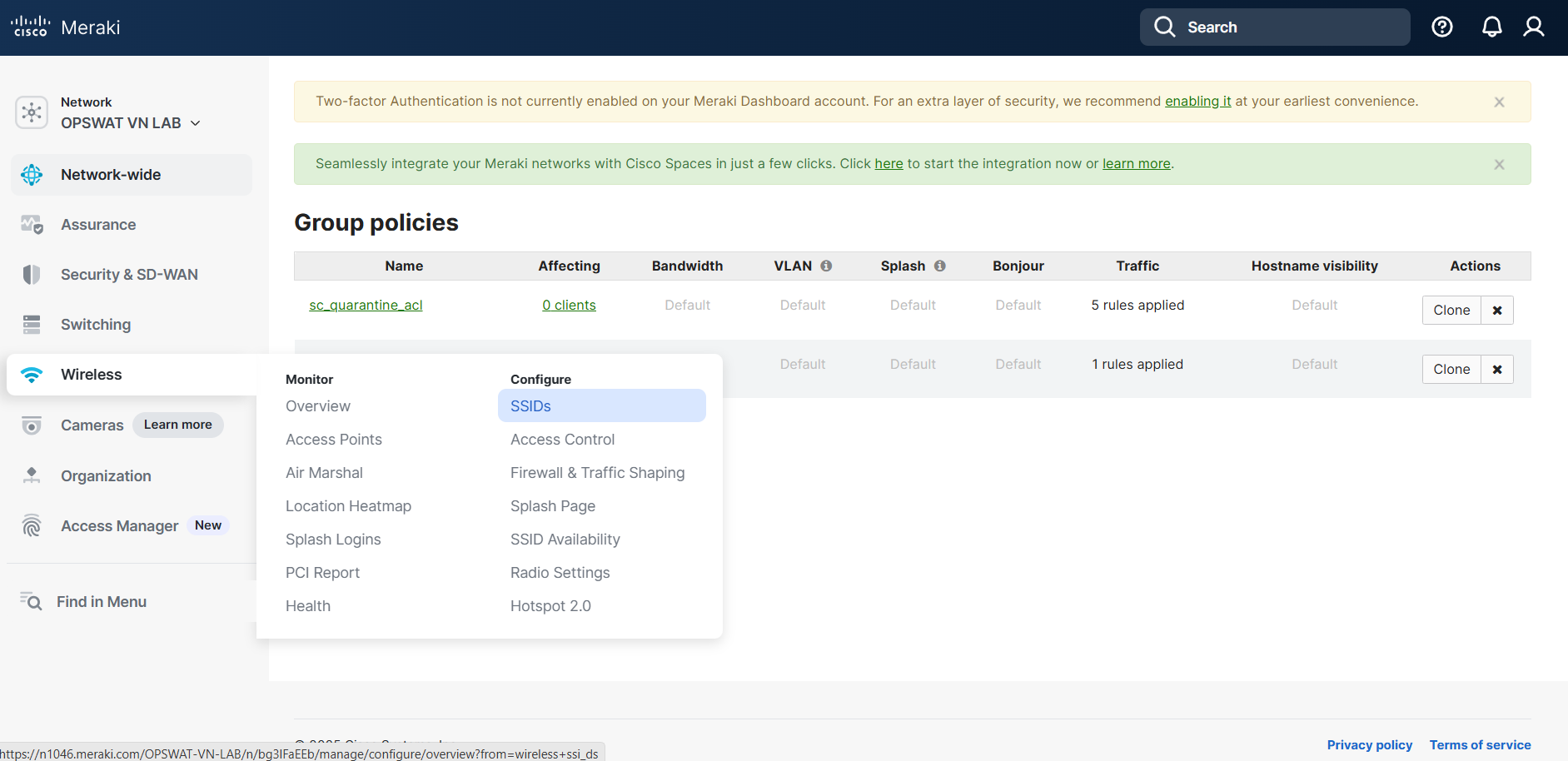
Task: Open the notifications bell icon
Action: click(1492, 27)
